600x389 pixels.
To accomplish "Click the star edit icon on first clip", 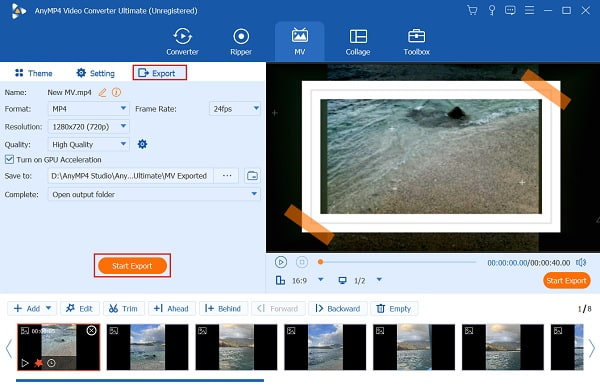I will [x=38, y=363].
